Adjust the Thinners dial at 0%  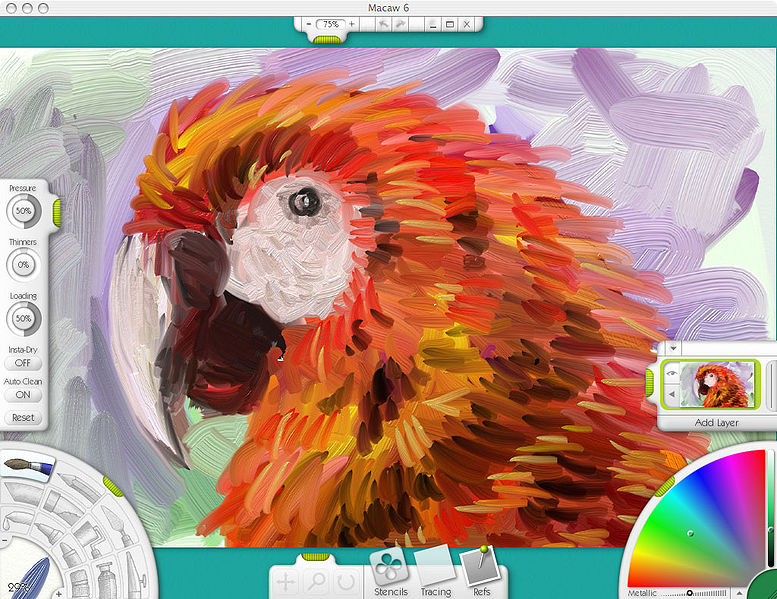click(23, 265)
